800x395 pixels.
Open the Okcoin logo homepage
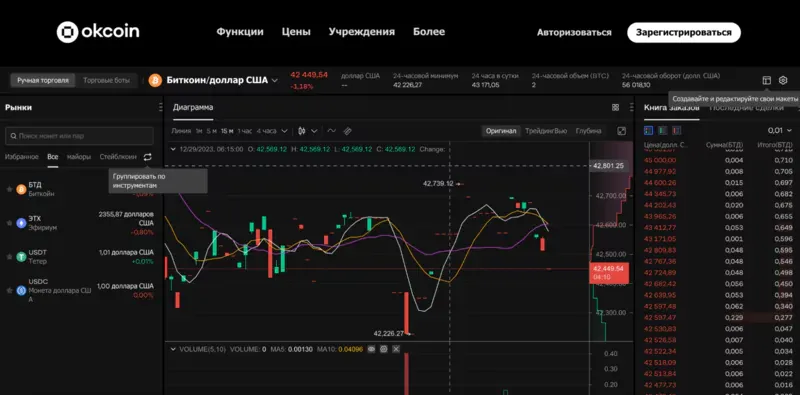(x=98, y=32)
